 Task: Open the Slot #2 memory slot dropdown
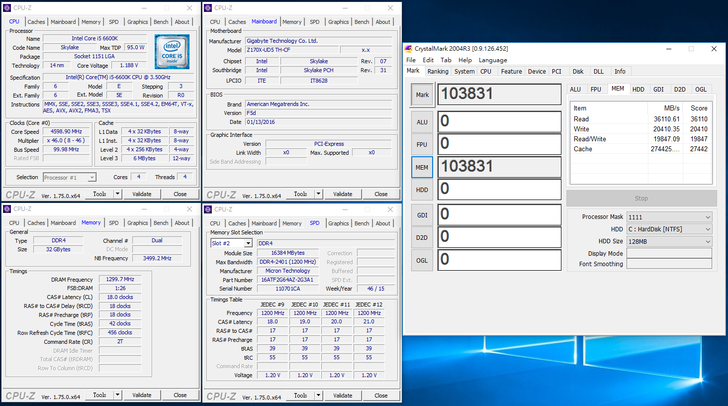[231, 243]
